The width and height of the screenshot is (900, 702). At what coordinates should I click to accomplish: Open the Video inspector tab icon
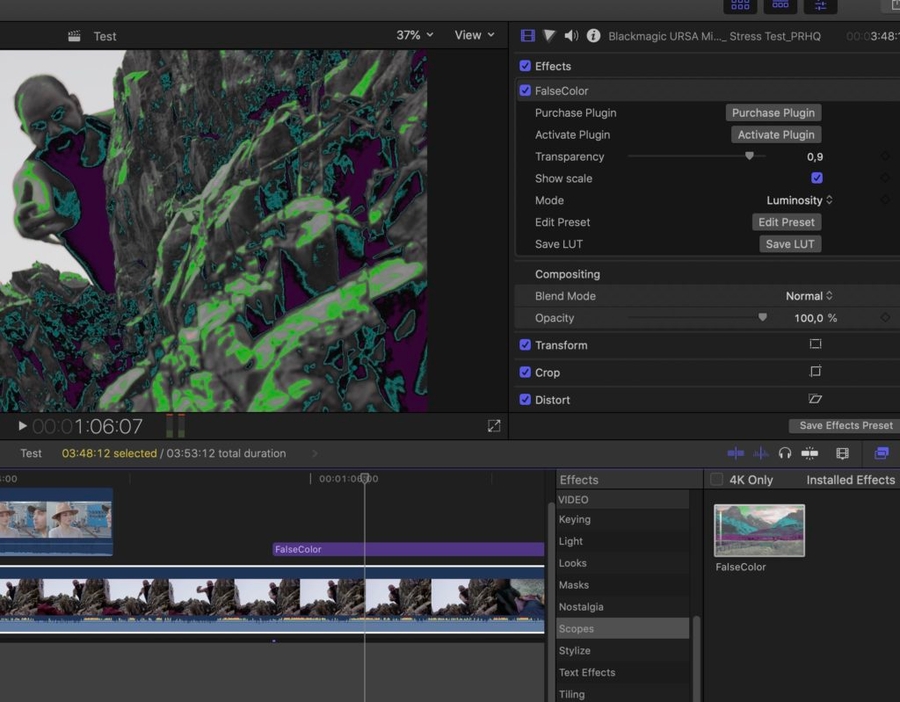coord(528,36)
